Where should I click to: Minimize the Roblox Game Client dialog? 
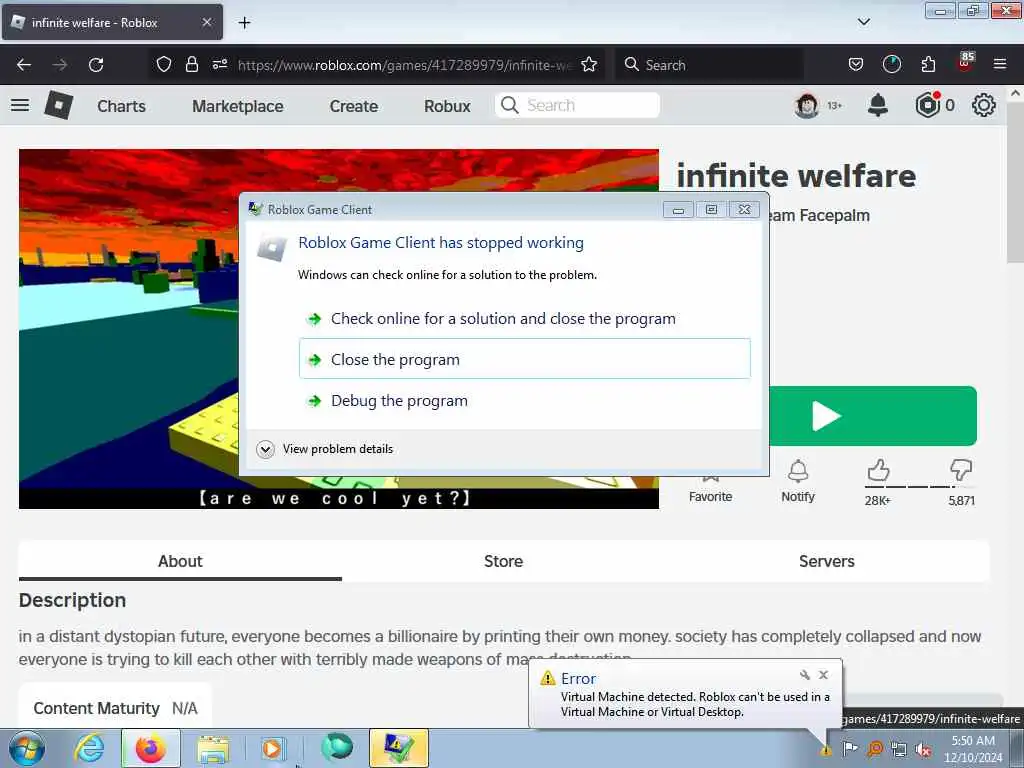[x=679, y=210]
